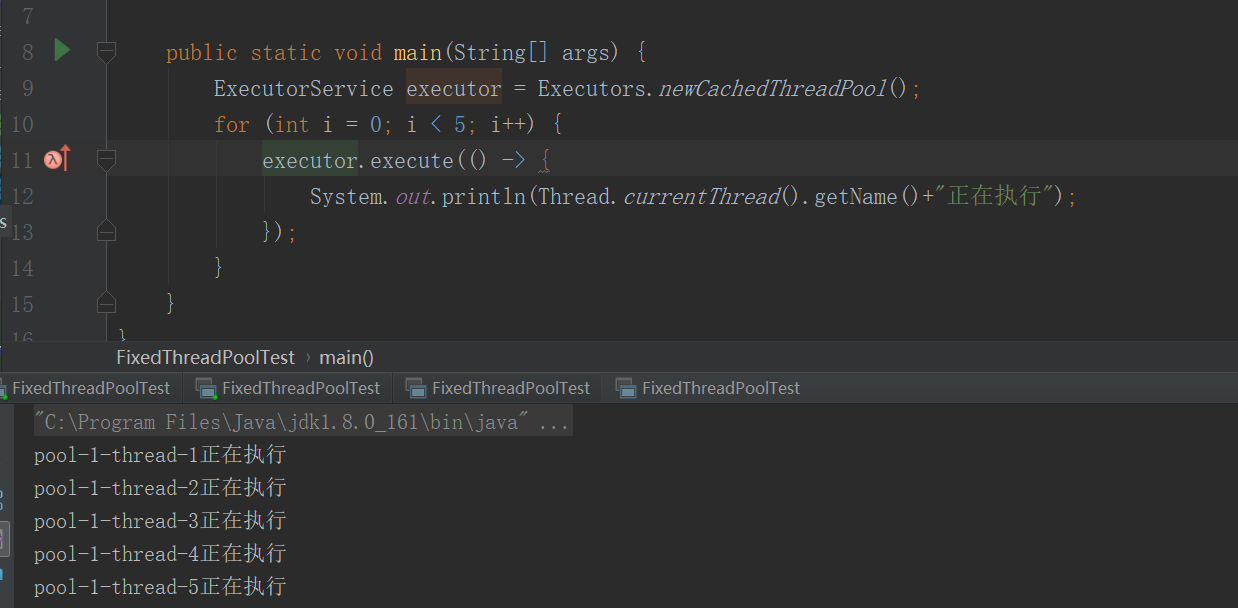
Task: Switch to the second FixedThreadPoolTest run tab
Action: pos(300,388)
